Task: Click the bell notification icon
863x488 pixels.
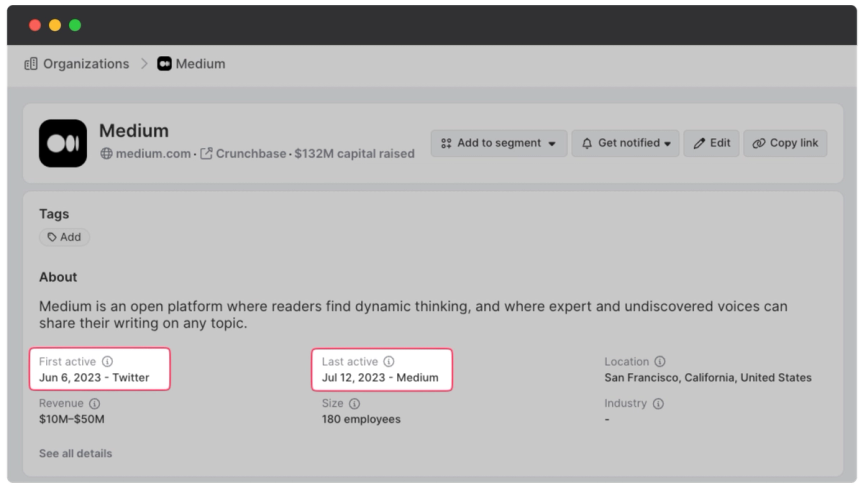Action: [x=587, y=143]
